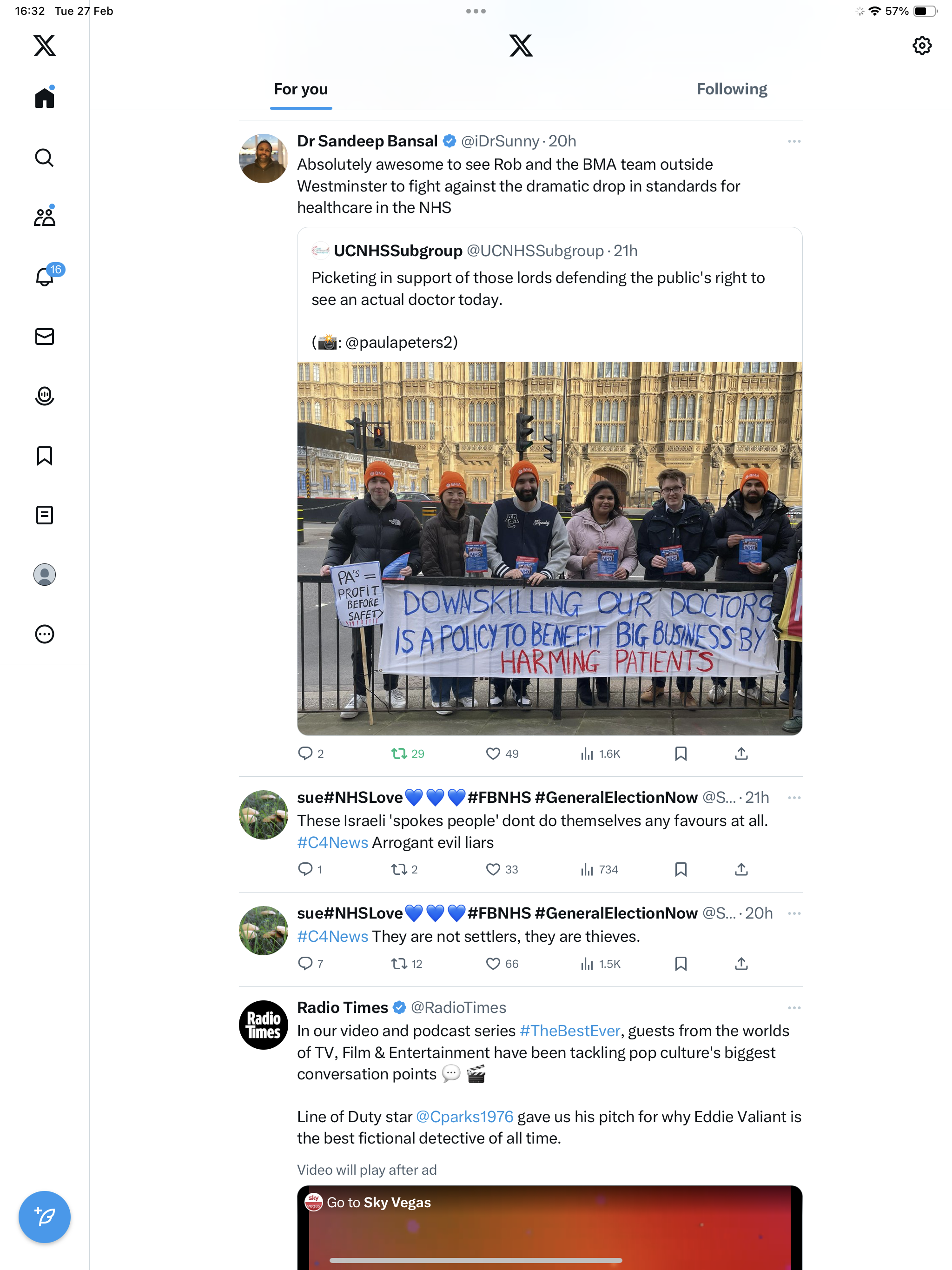Open Notifications bell with 16 badge
Image resolution: width=952 pixels, height=1270 pixels.
[x=46, y=276]
